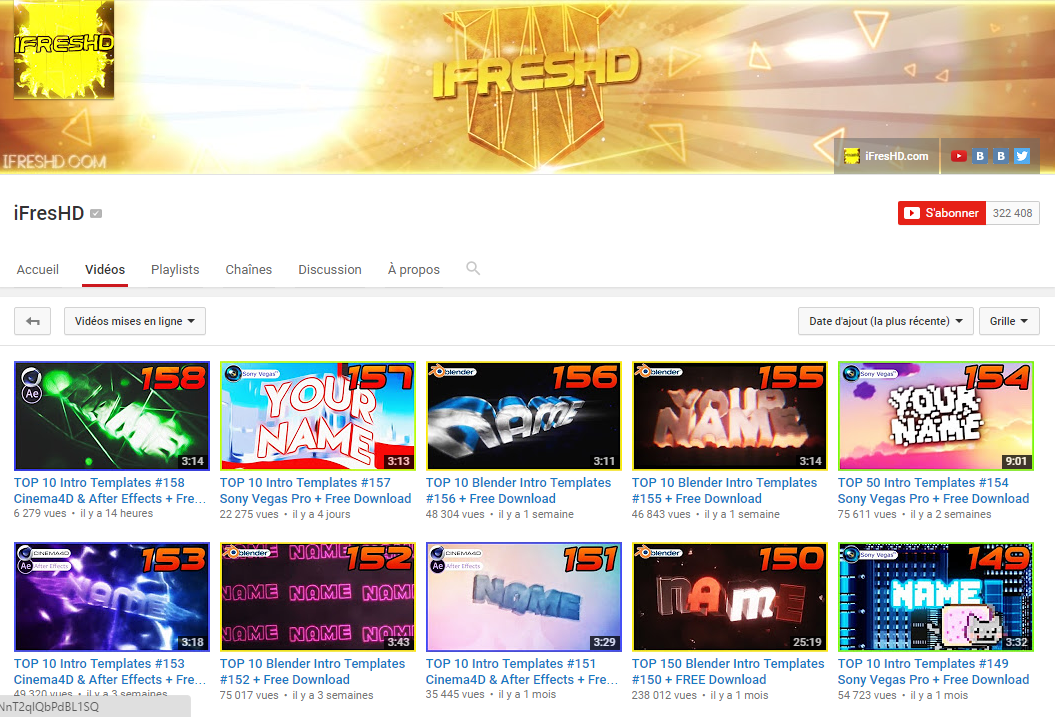This screenshot has height=717, width=1055.
Task: Open the Chaînes tab
Action: point(249,270)
